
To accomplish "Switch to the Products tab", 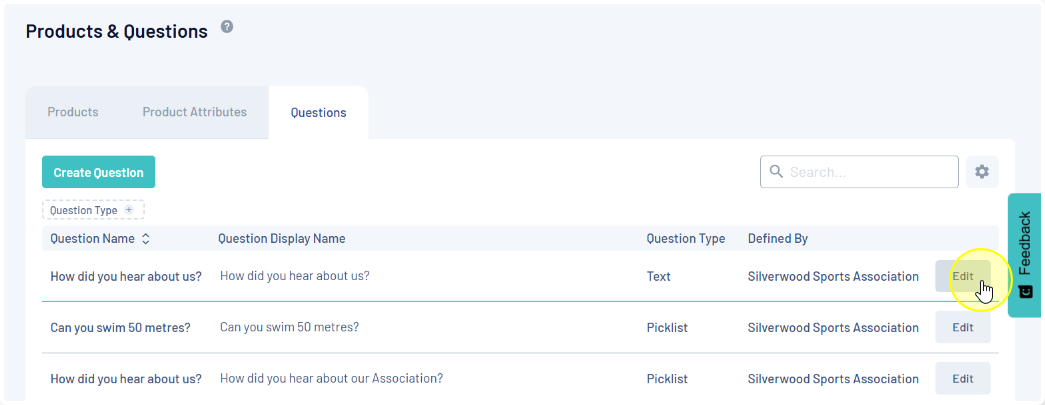I will 73,112.
